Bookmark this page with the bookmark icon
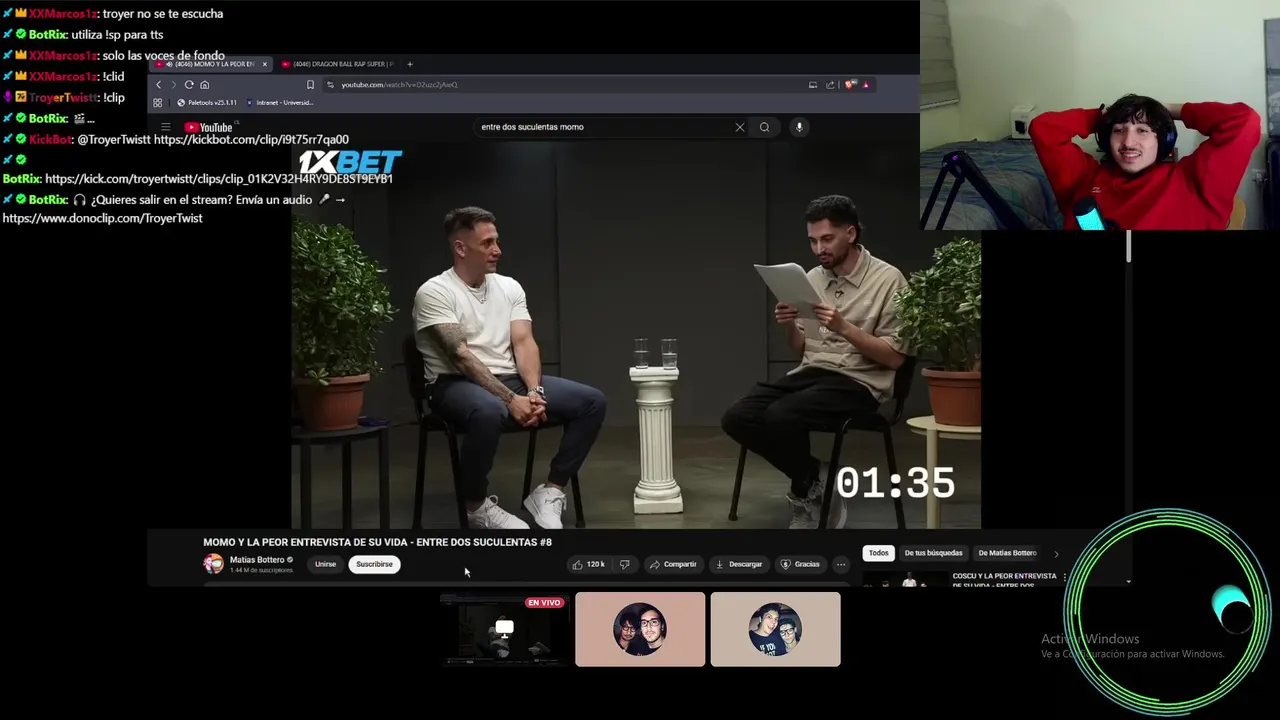This screenshot has height=720, width=1280. [x=310, y=85]
